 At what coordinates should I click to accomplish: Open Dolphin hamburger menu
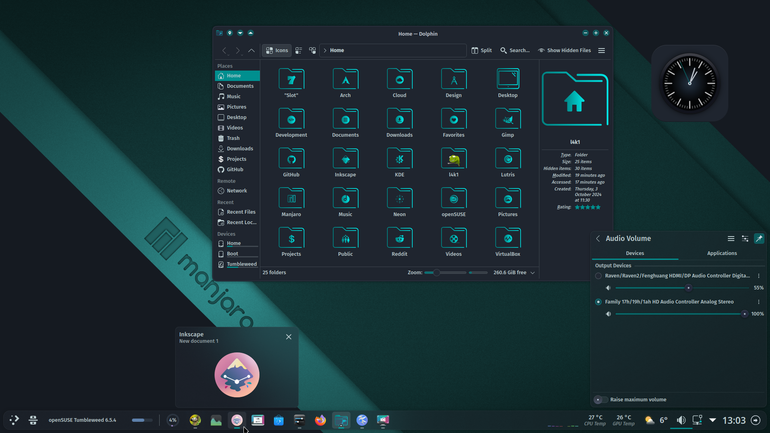pos(602,51)
